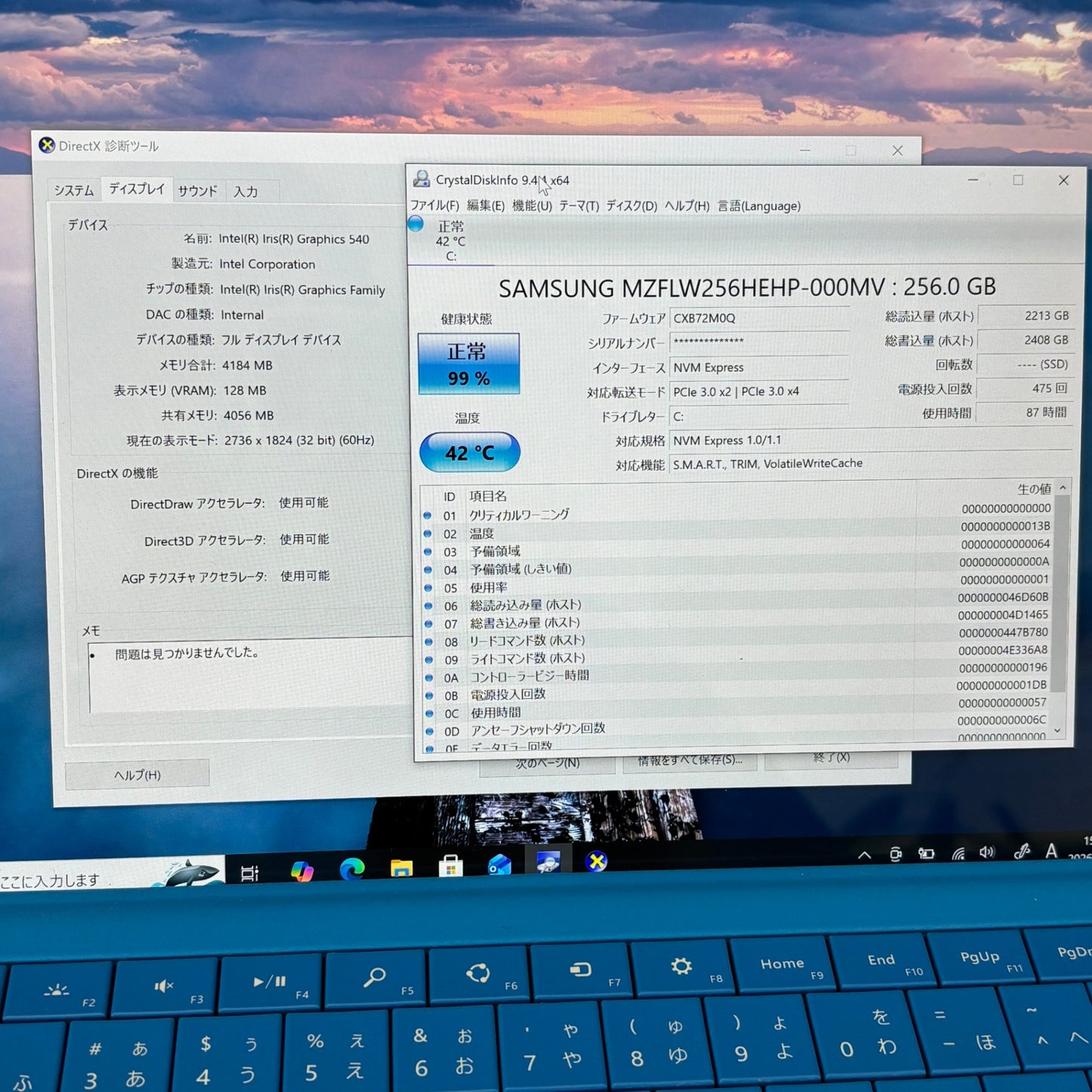Click the 項目名 column header

tap(488, 497)
